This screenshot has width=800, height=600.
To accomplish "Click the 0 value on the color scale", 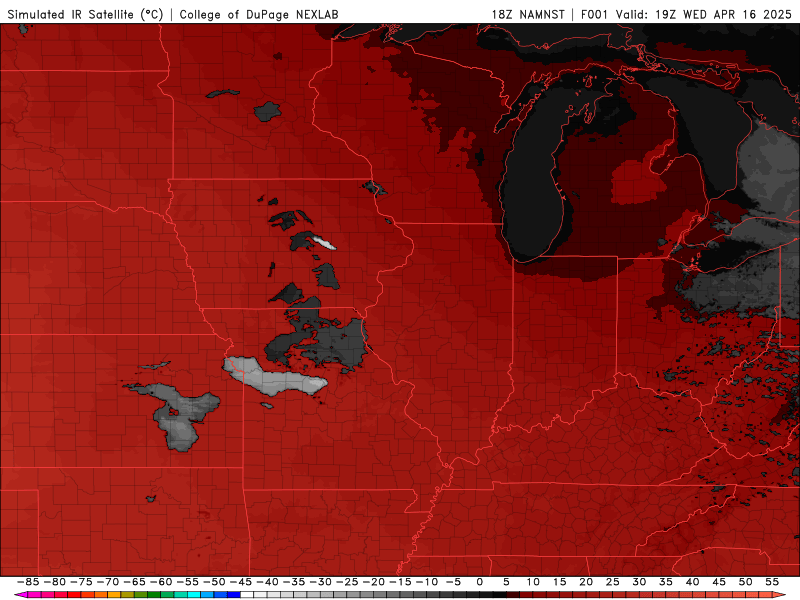I will pyautogui.click(x=480, y=582).
